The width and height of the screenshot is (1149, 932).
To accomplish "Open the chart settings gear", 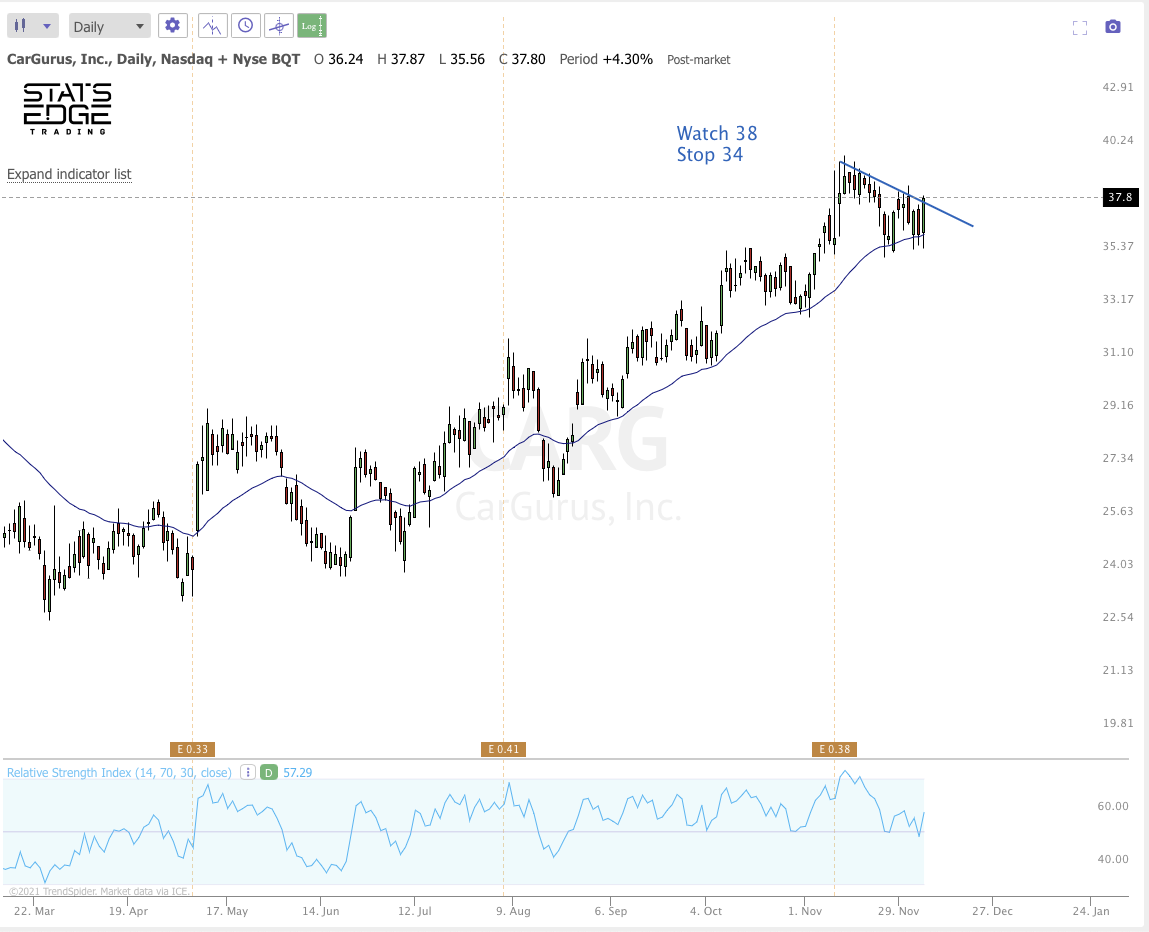I will click(172, 25).
